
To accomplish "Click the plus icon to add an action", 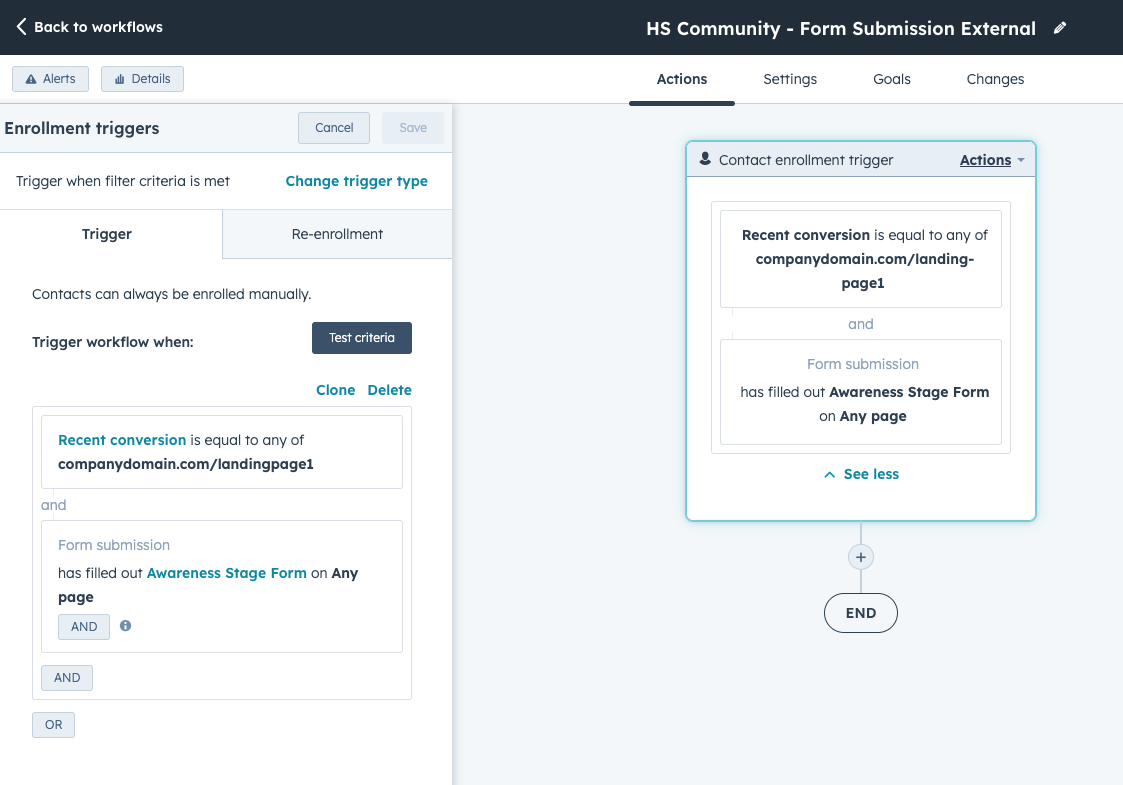I will coord(861,556).
